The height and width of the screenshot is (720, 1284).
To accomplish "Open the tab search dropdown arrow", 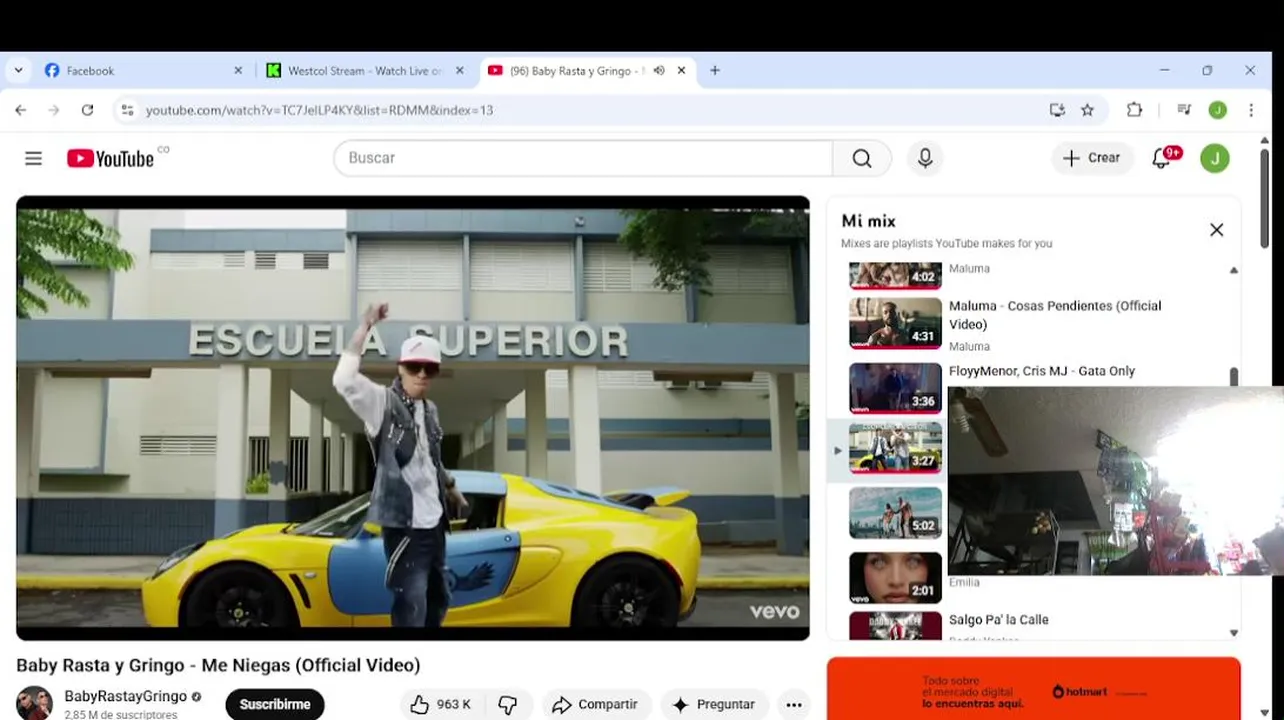I will [18, 71].
